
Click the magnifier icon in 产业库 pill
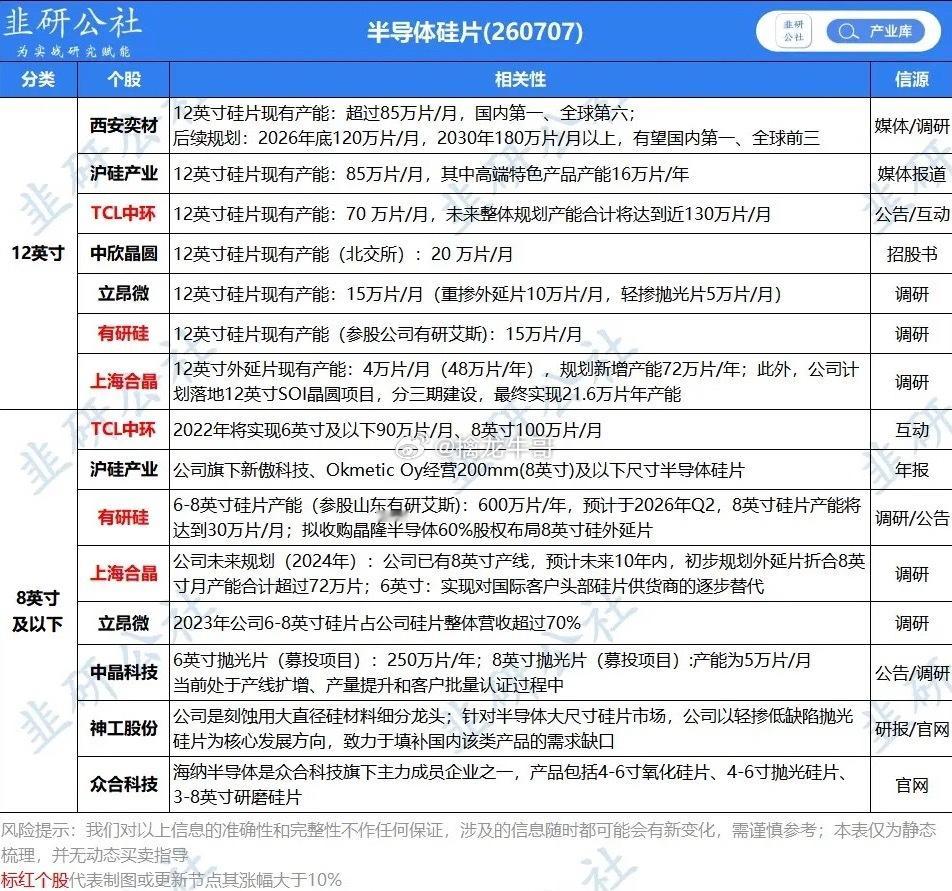coord(848,32)
